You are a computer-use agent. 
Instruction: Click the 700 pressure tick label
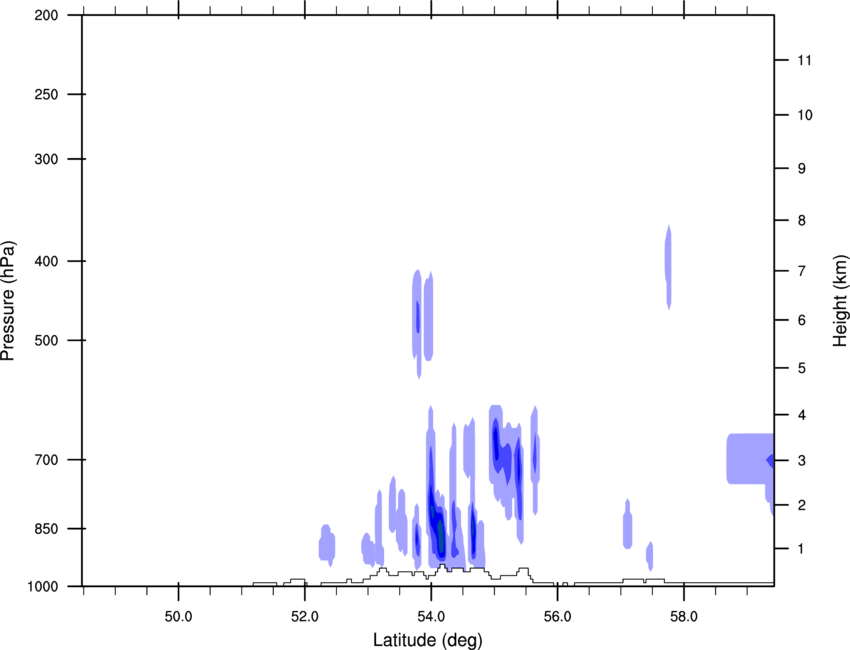pos(46,460)
